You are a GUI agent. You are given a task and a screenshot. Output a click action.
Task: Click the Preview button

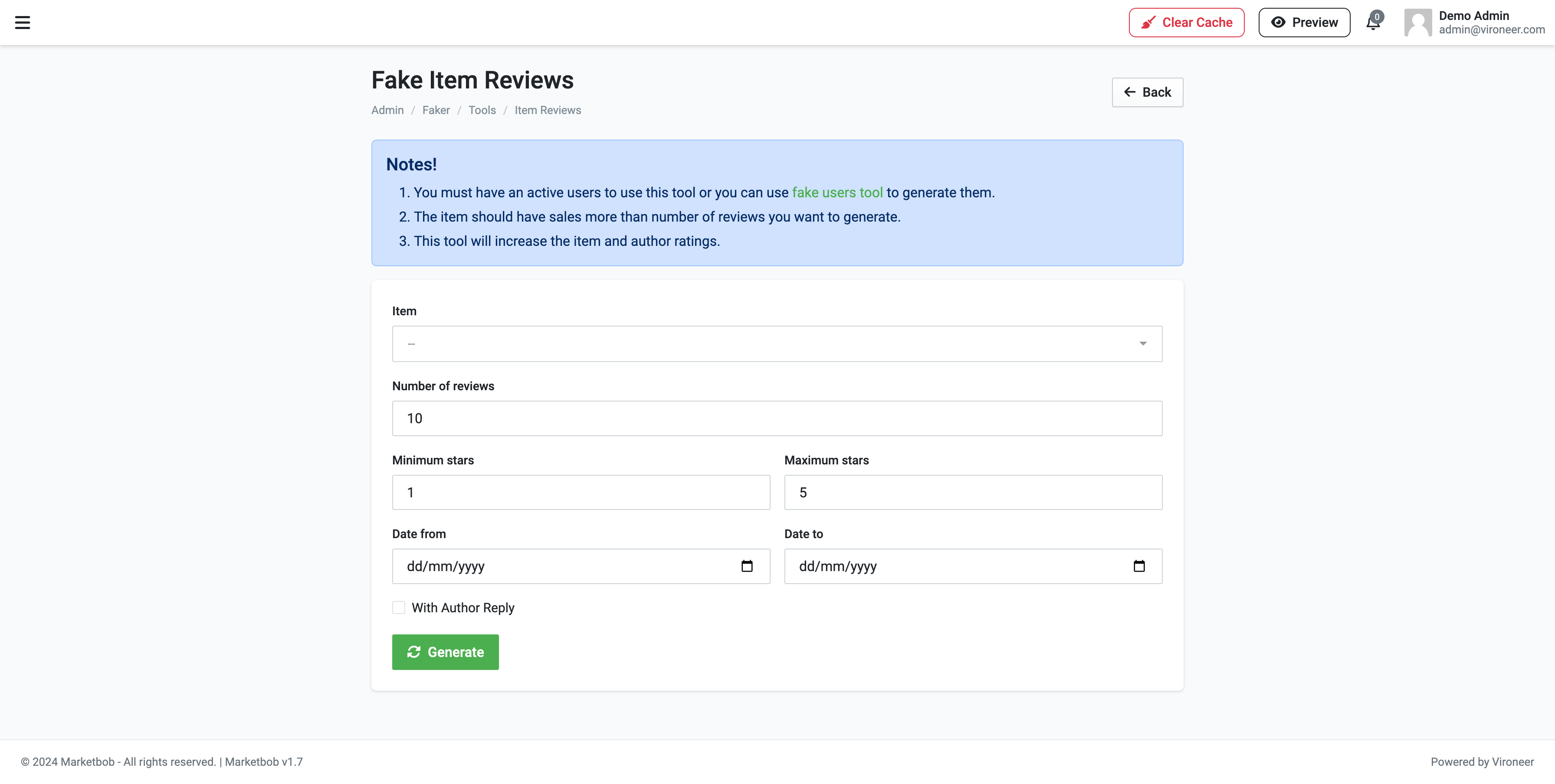[1304, 22]
